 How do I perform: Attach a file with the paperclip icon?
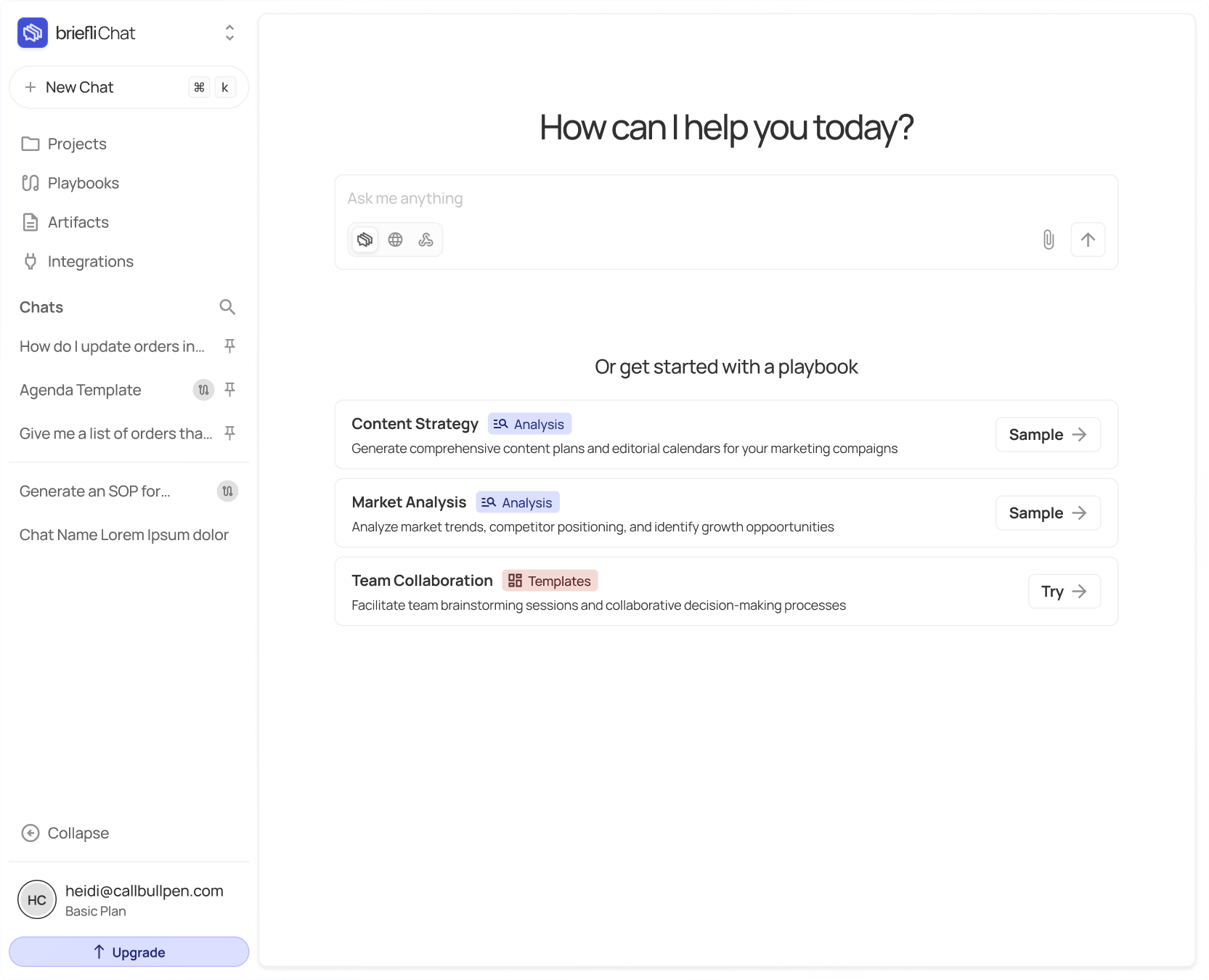tap(1048, 239)
